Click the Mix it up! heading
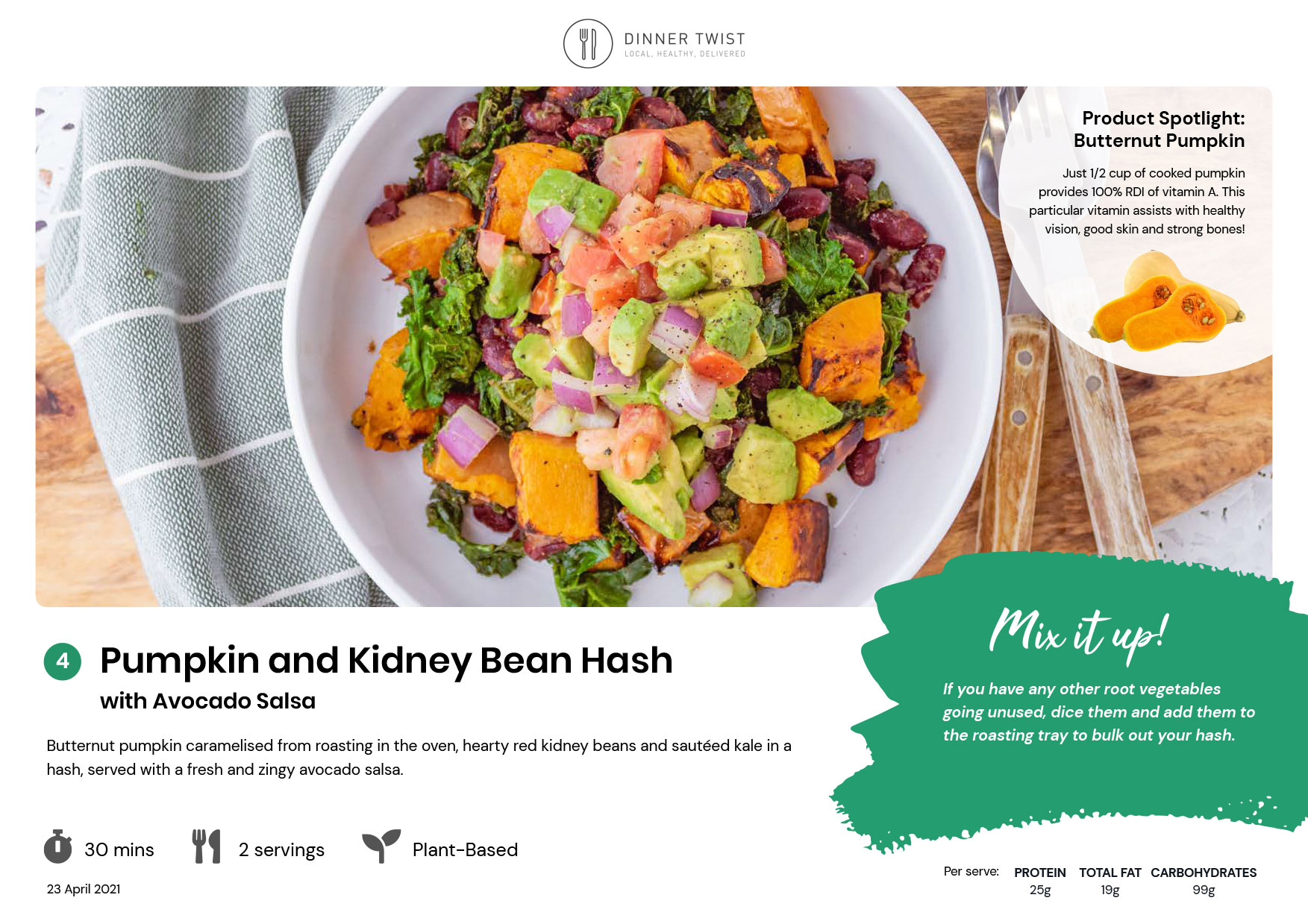Viewport: 1308px width, 924px height. 1079,634
